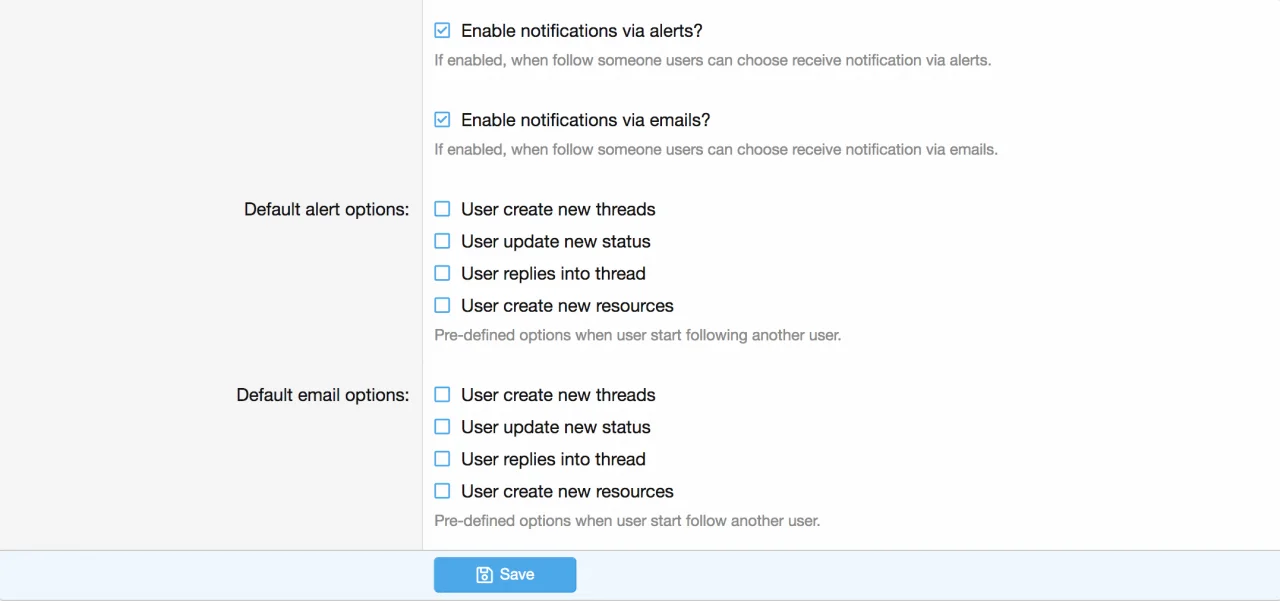Viewport: 1280px width, 601px height.
Task: Click the "start follow another user" hint text
Action: click(x=627, y=521)
